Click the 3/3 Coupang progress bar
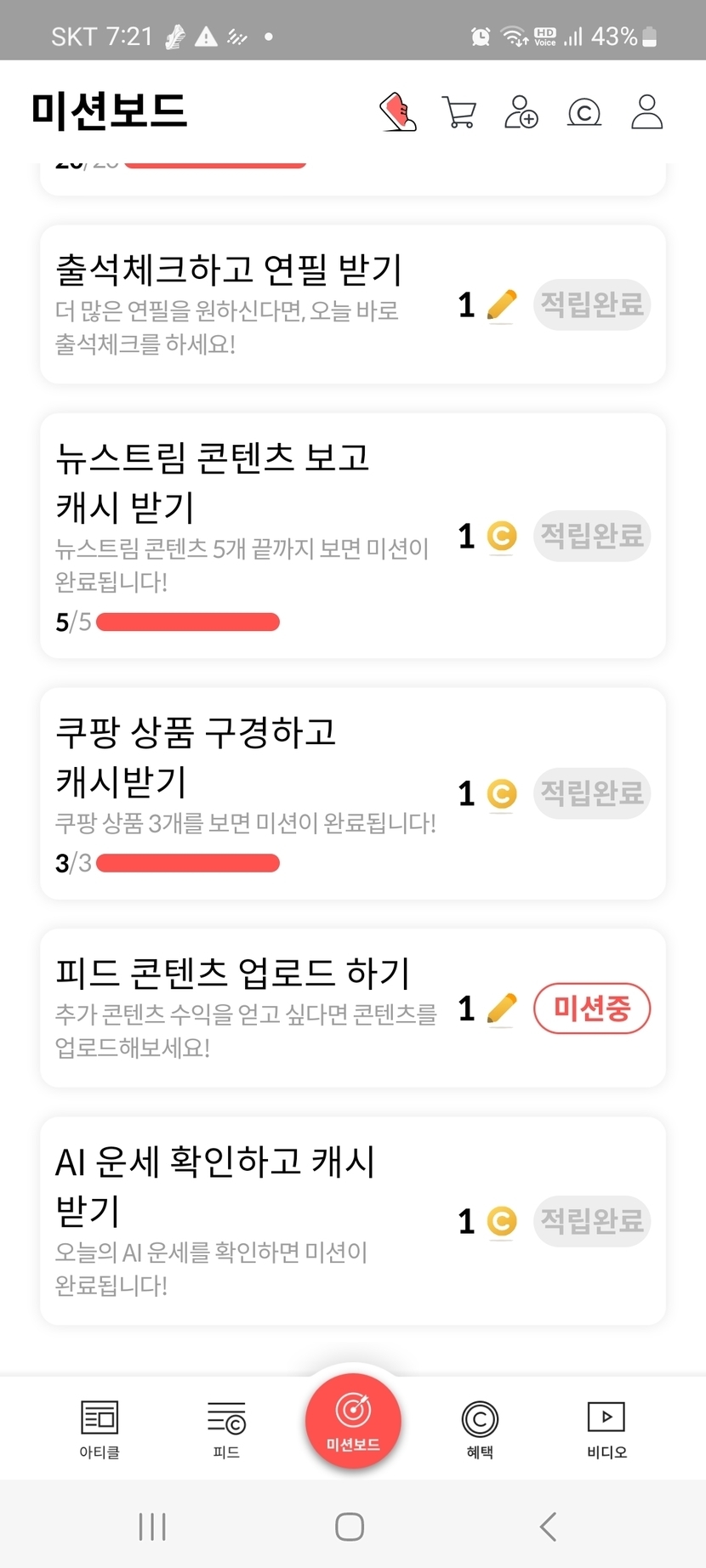Image resolution: width=706 pixels, height=1568 pixels. click(x=188, y=864)
